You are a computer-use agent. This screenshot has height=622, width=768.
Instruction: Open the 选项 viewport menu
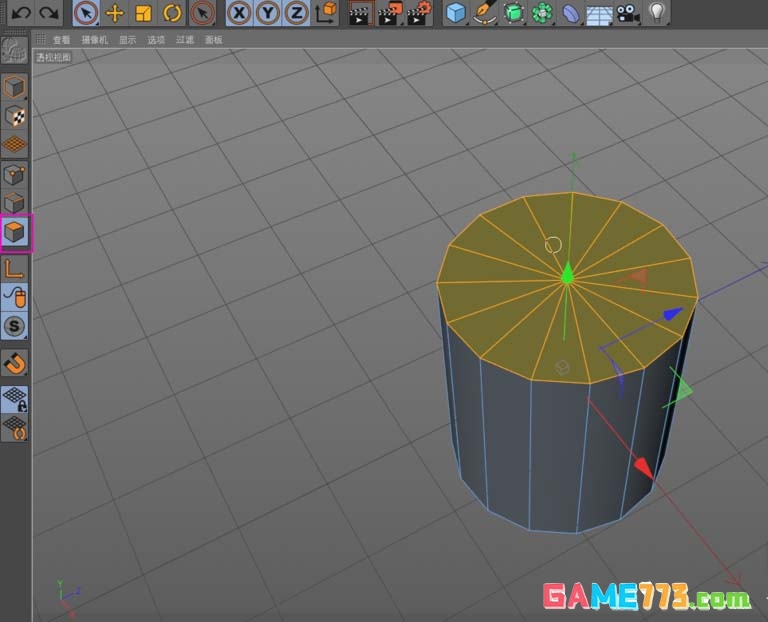click(x=156, y=40)
